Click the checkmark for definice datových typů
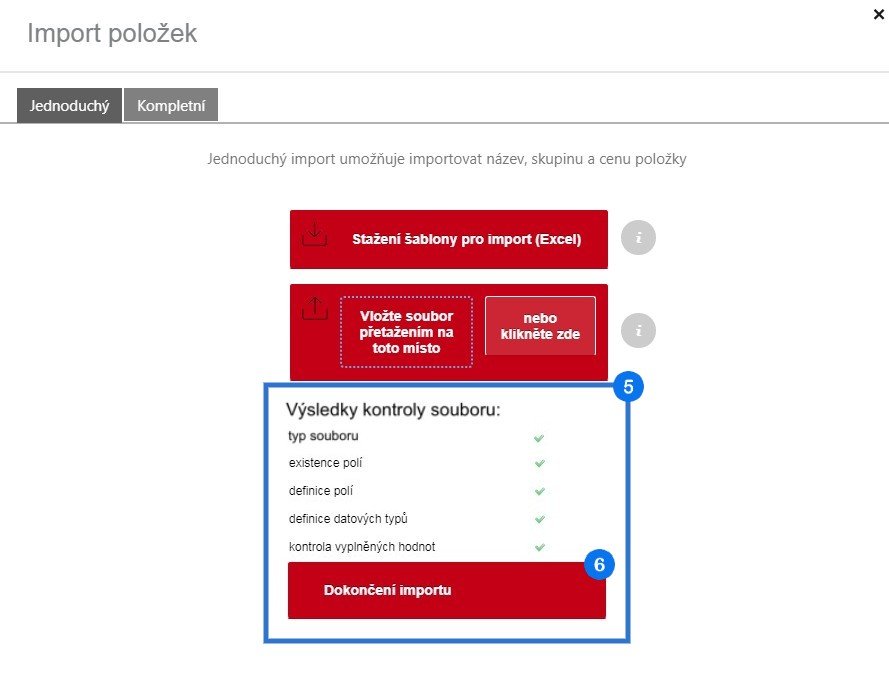 click(539, 519)
